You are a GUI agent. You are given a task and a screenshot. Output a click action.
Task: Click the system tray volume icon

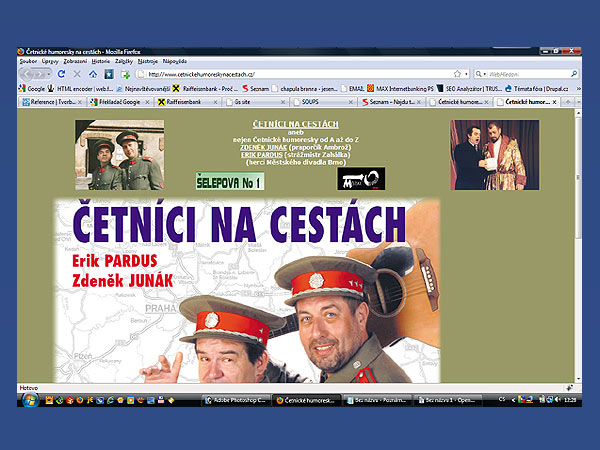click(557, 400)
